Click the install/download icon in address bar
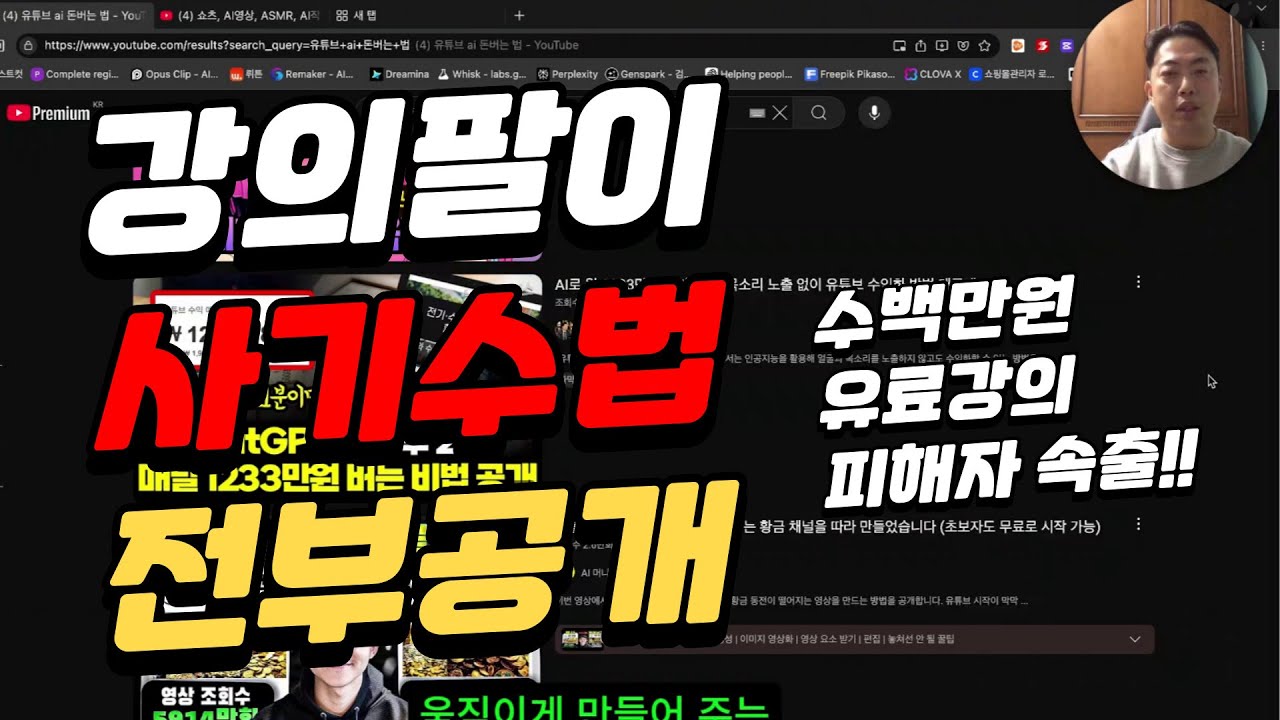1280x720 pixels. [x=941, y=45]
